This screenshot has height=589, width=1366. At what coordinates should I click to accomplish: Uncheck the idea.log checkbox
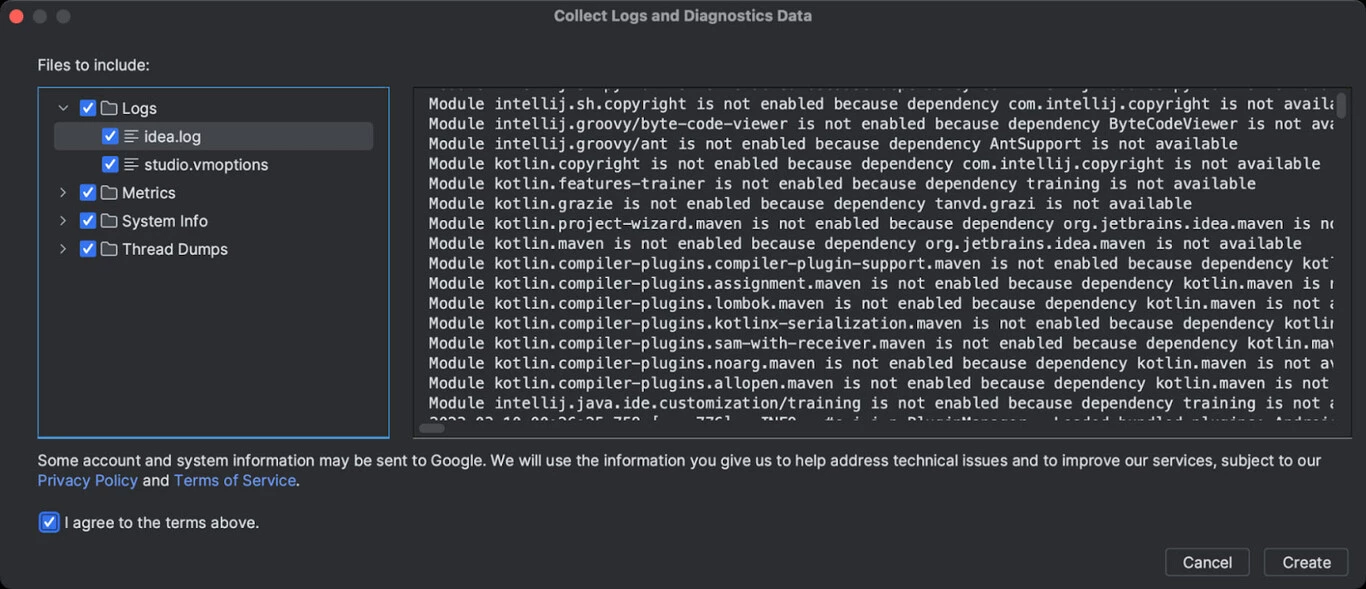pyautogui.click(x=110, y=136)
